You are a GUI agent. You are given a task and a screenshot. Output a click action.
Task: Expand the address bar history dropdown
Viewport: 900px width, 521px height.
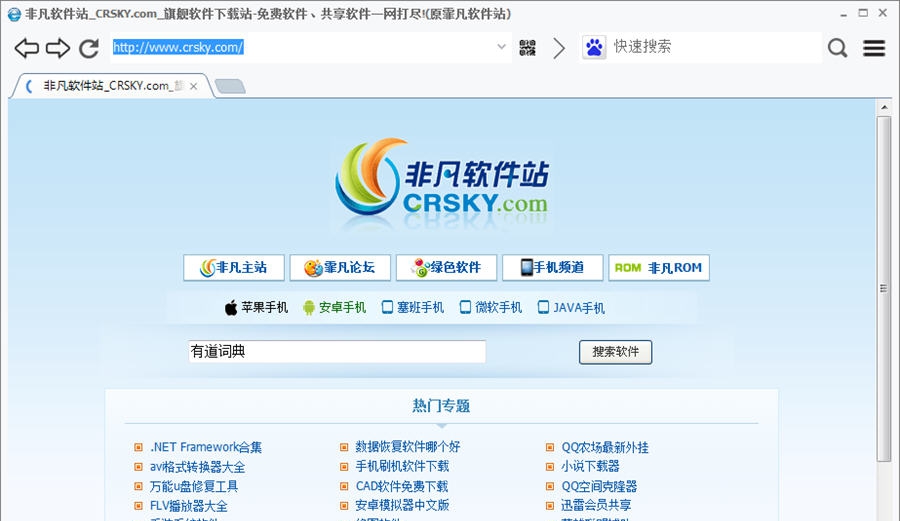(501, 47)
